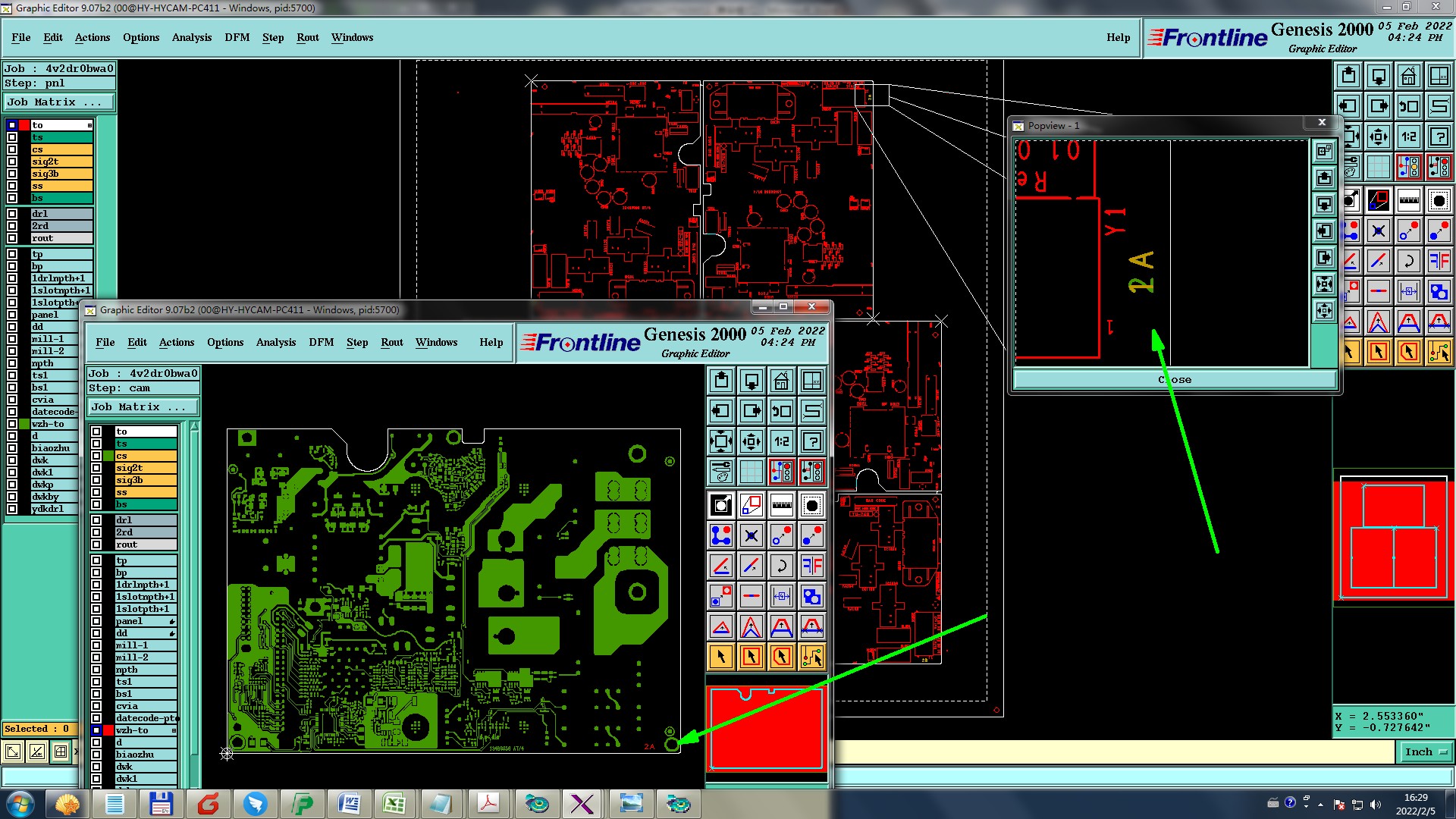The image size is (1456, 819).
Task: Click the question-mark help icon in cam toolbar
Action: 811,441
